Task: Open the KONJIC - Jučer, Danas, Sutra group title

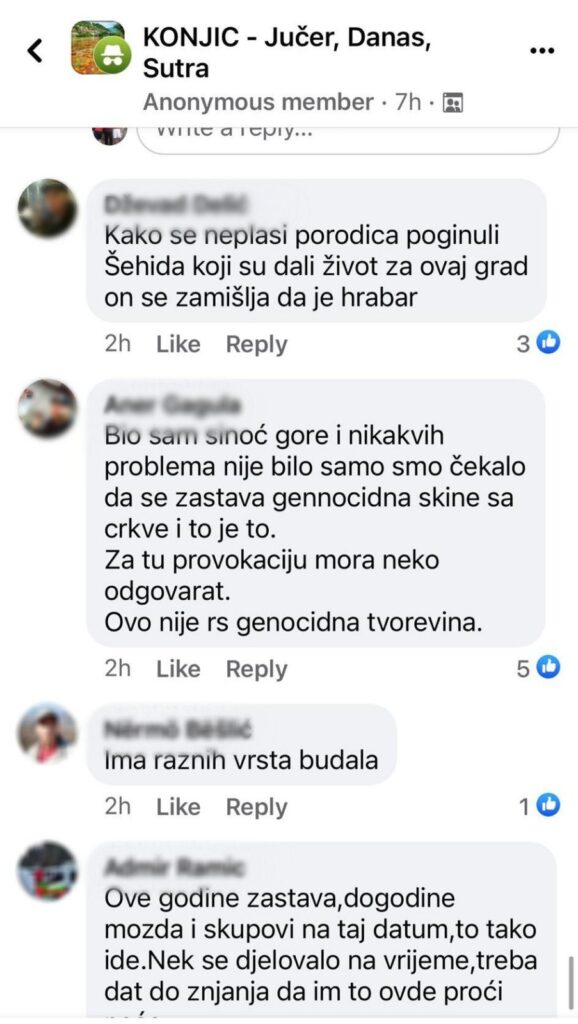Action: (286, 53)
